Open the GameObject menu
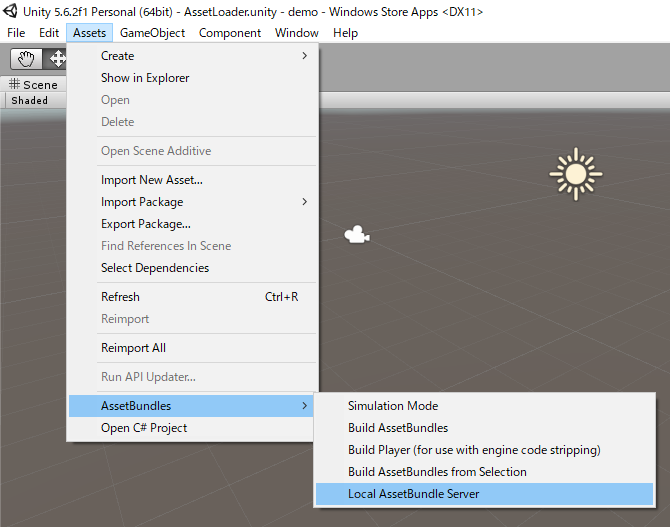The image size is (670, 527). [x=152, y=33]
